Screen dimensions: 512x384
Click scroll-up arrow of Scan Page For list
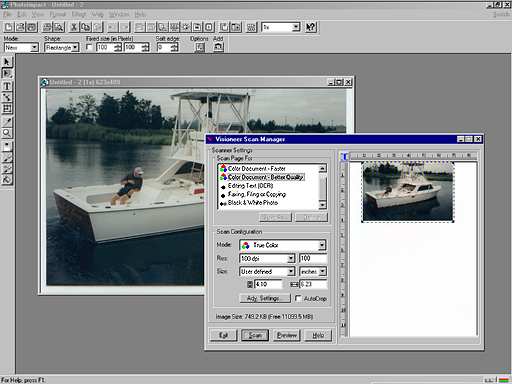coord(322,168)
